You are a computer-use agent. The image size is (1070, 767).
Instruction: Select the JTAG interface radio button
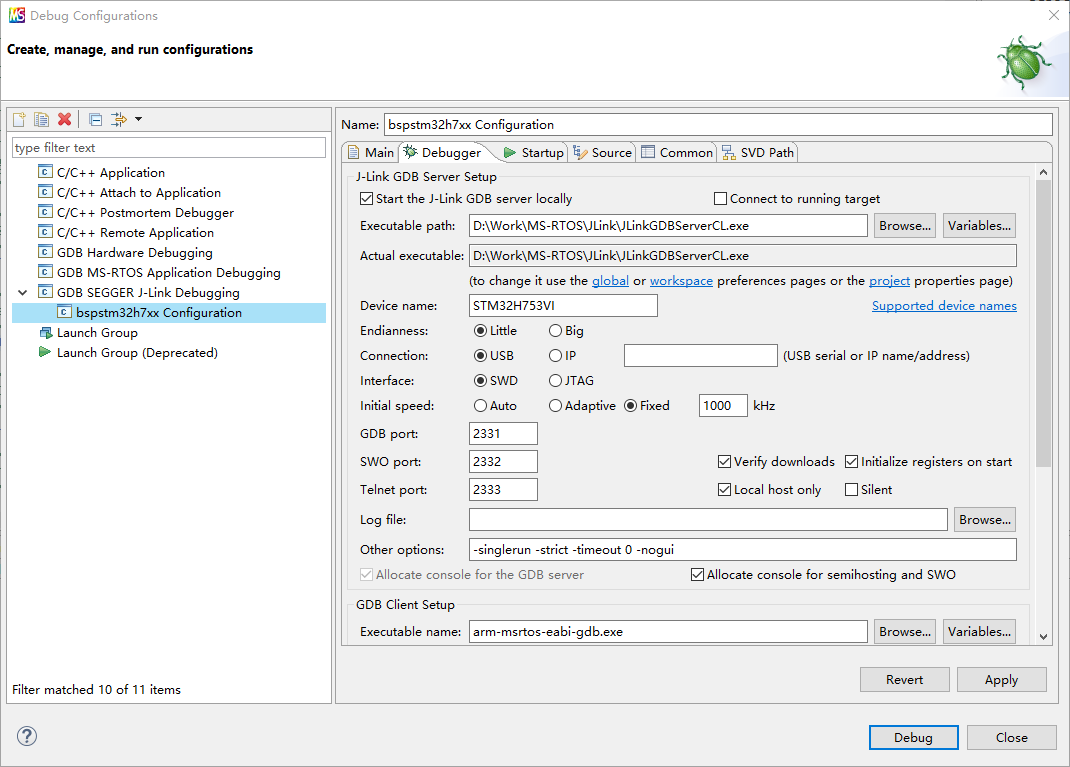(555, 381)
